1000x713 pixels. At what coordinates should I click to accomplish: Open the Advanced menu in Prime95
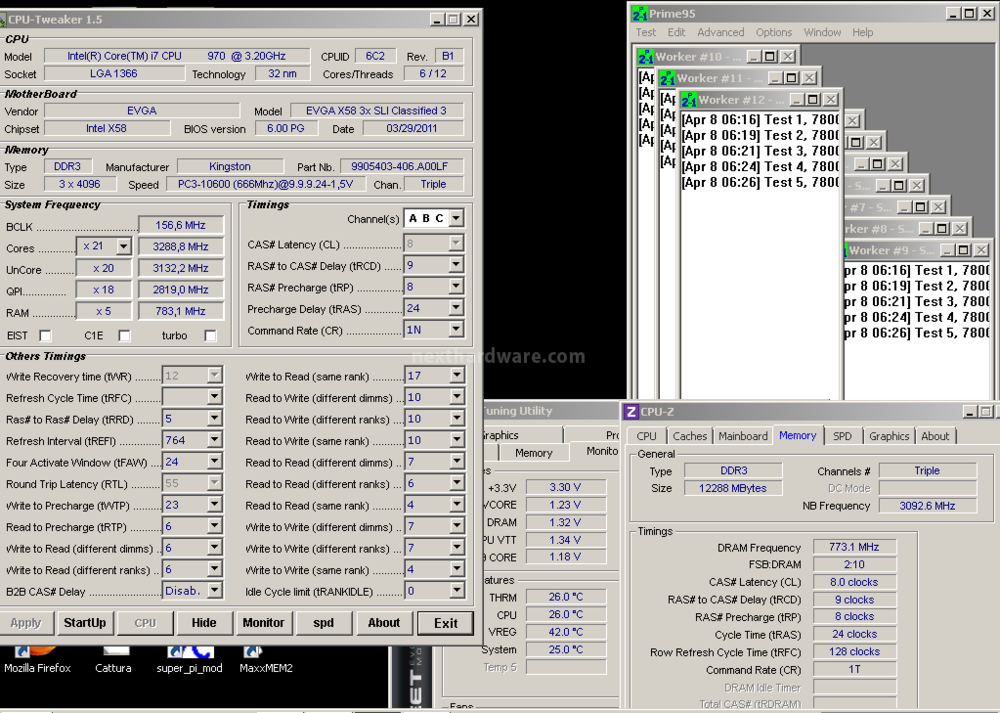[721, 33]
